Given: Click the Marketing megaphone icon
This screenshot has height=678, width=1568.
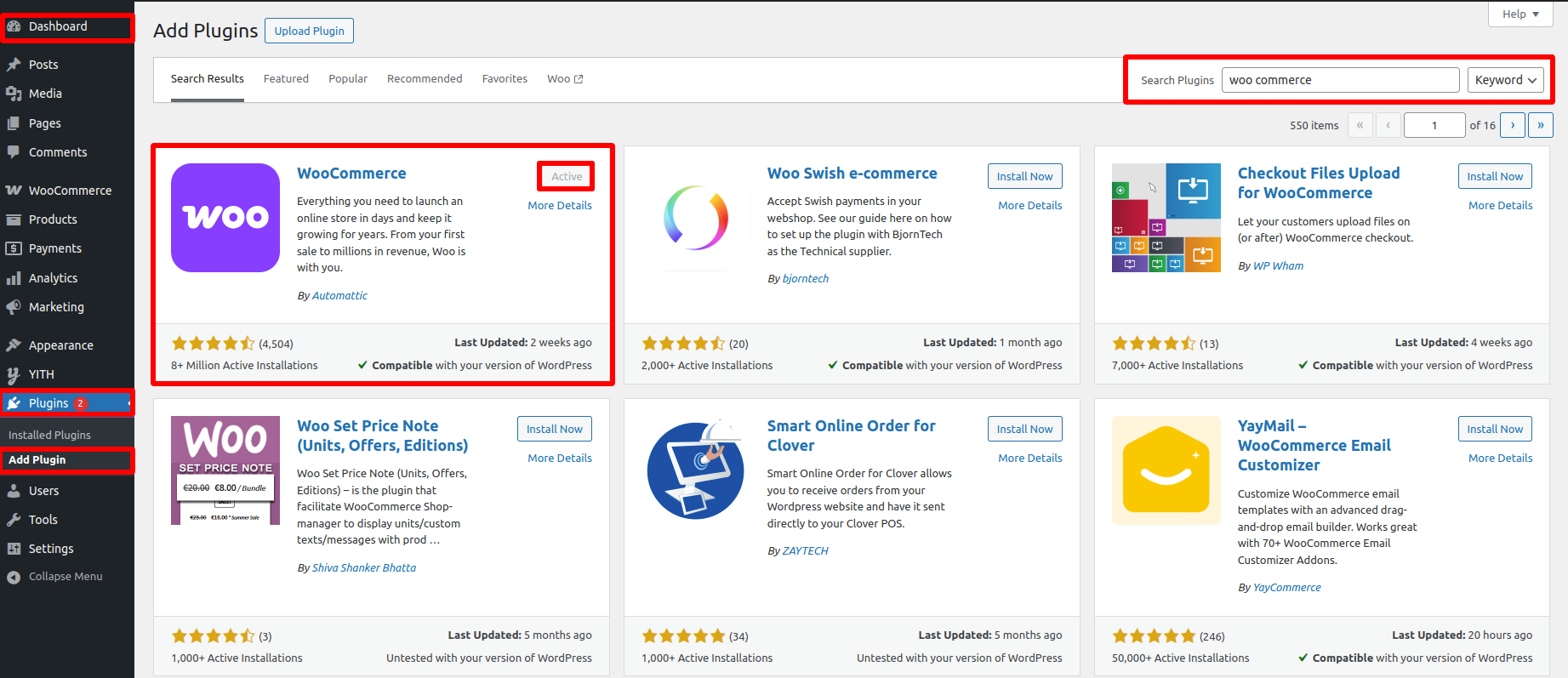Looking at the screenshot, I should click(14, 307).
